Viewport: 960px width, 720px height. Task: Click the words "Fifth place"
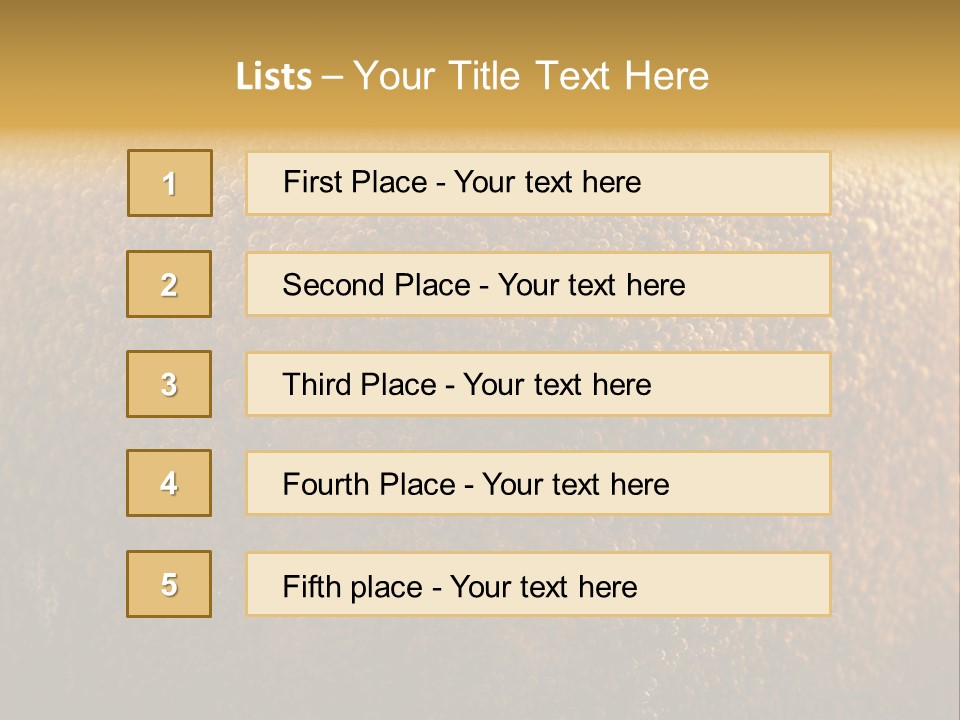click(352, 587)
